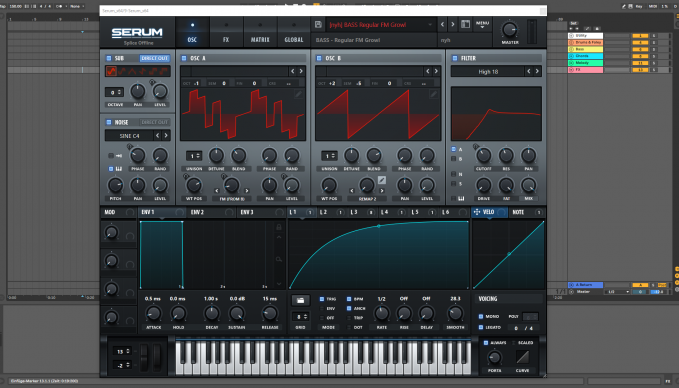The height and width of the screenshot is (388, 679).
Task: Select next preset arrow
Action: point(453,25)
